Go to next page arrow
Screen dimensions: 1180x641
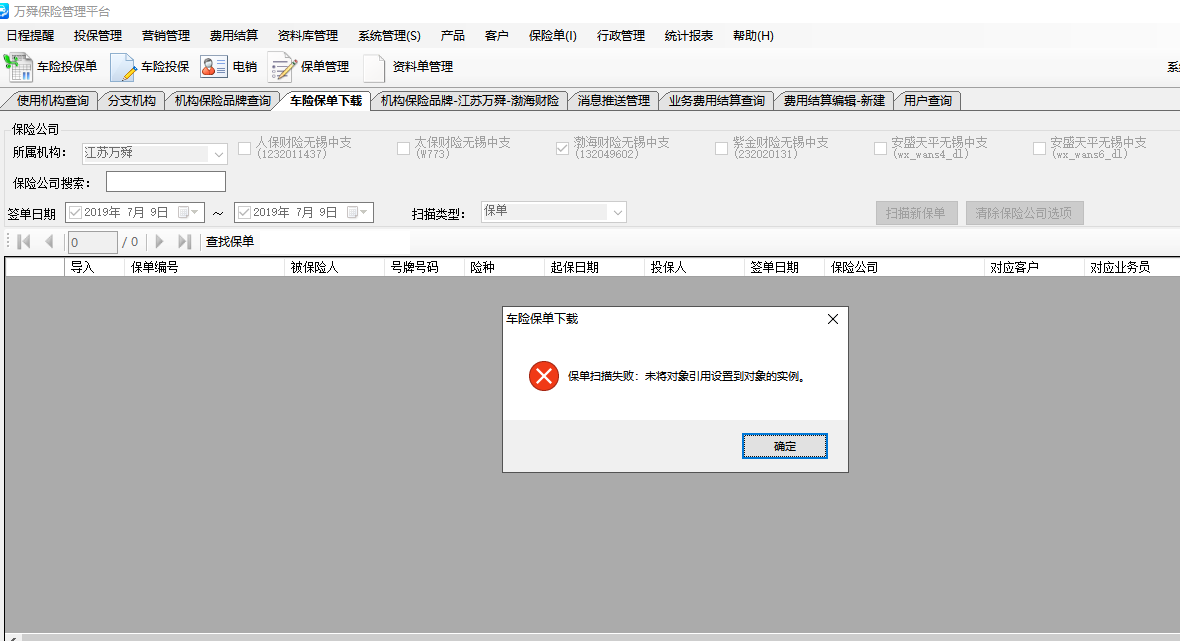tap(159, 242)
